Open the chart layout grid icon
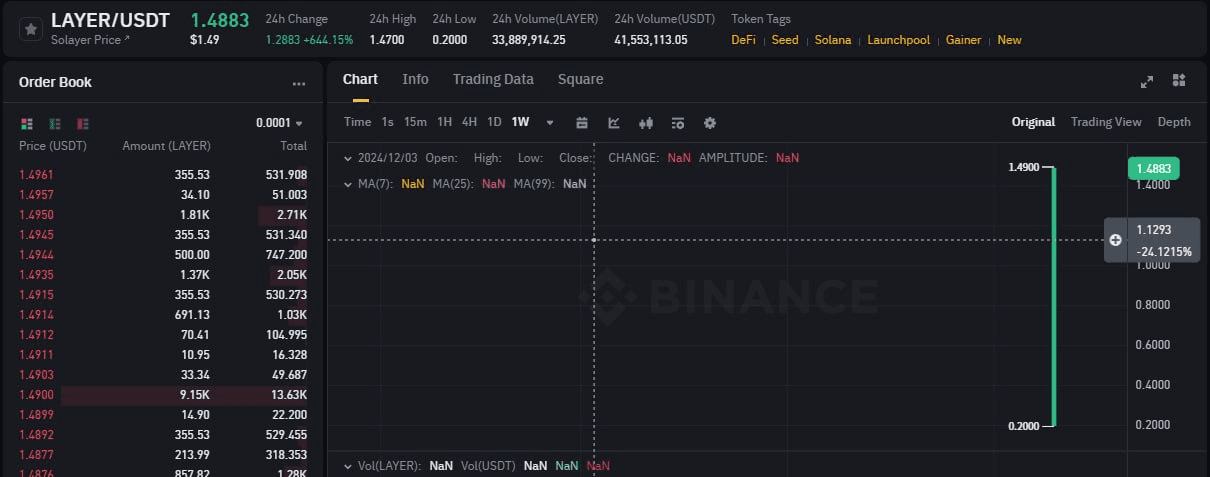 pyautogui.click(x=1179, y=80)
